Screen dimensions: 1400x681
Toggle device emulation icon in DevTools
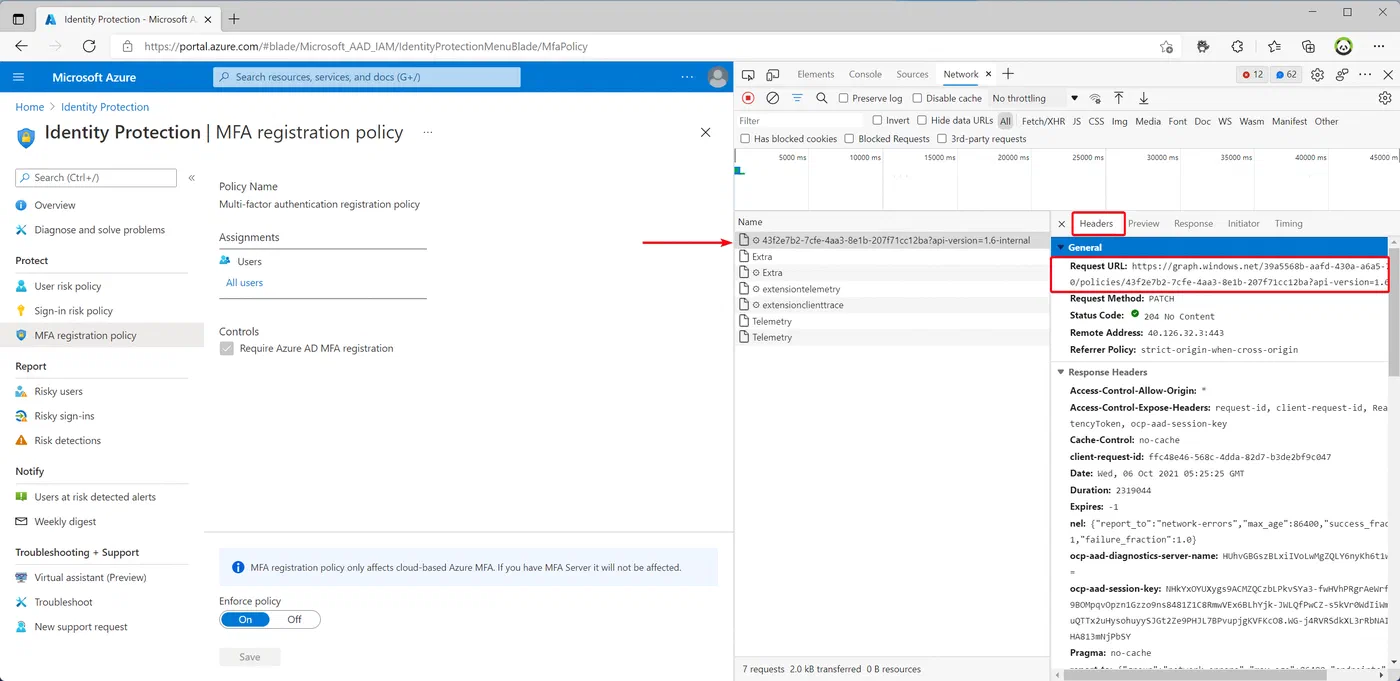click(773, 75)
